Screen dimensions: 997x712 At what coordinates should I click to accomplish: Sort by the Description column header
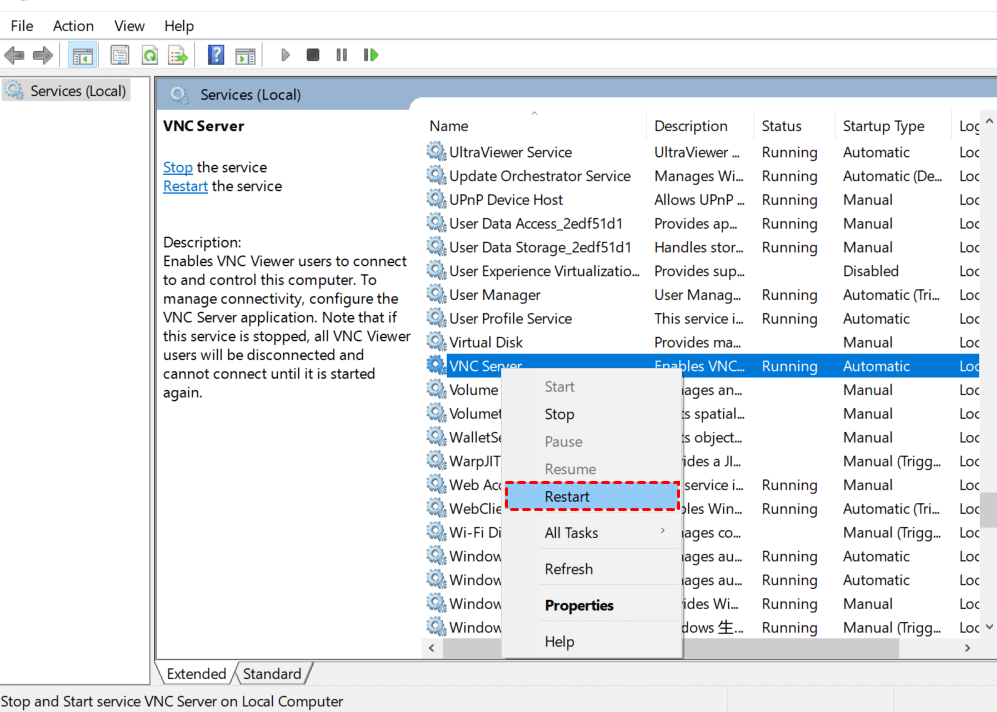tap(700, 126)
